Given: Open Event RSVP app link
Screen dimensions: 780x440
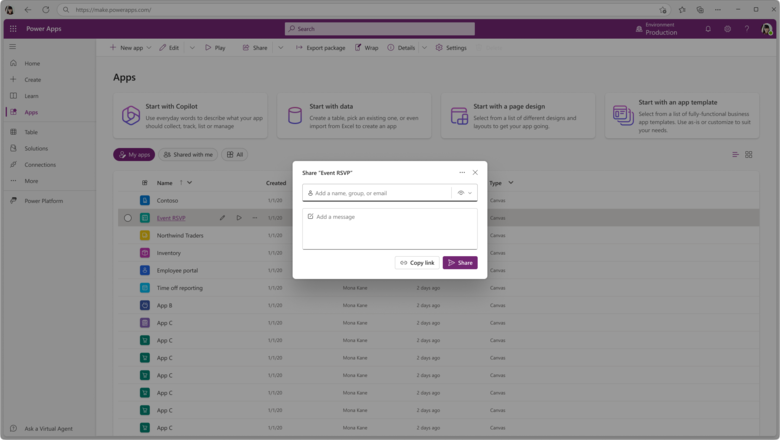Looking at the screenshot, I should 171,218.
